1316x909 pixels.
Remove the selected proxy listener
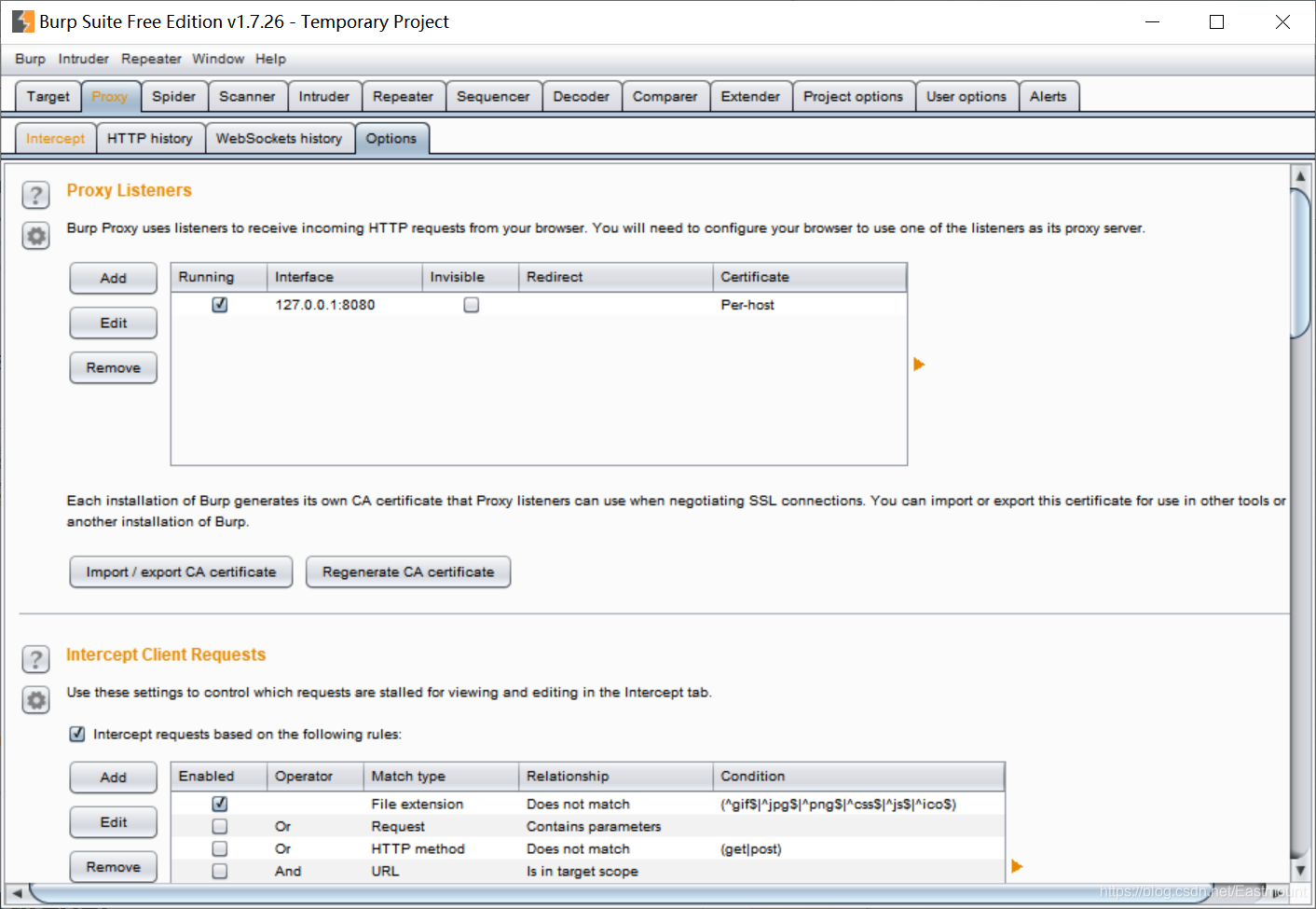click(114, 367)
